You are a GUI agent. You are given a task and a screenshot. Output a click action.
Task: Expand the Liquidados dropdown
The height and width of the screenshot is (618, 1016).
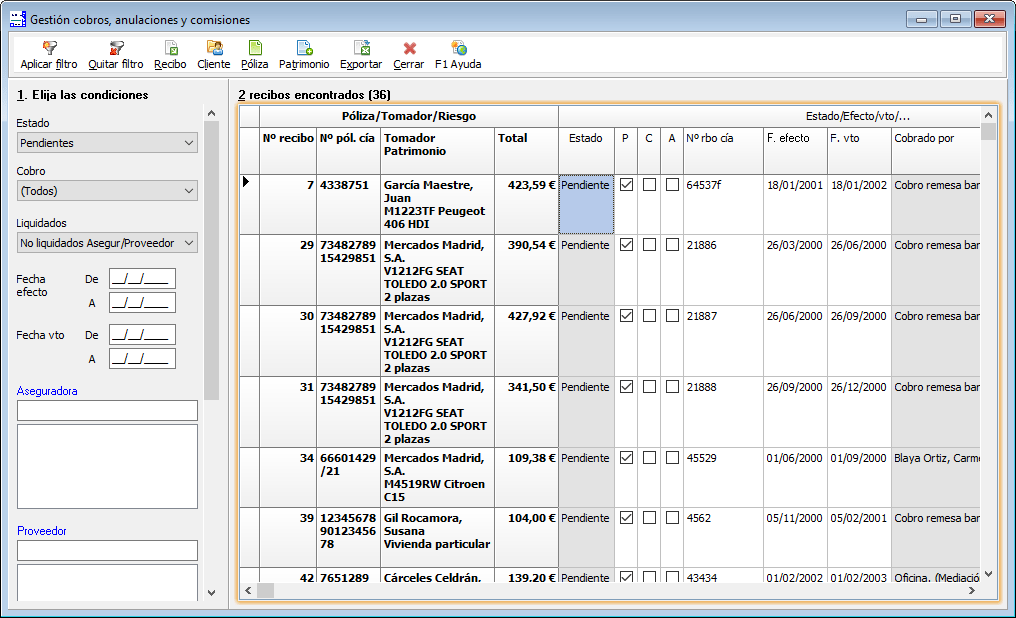[107, 243]
